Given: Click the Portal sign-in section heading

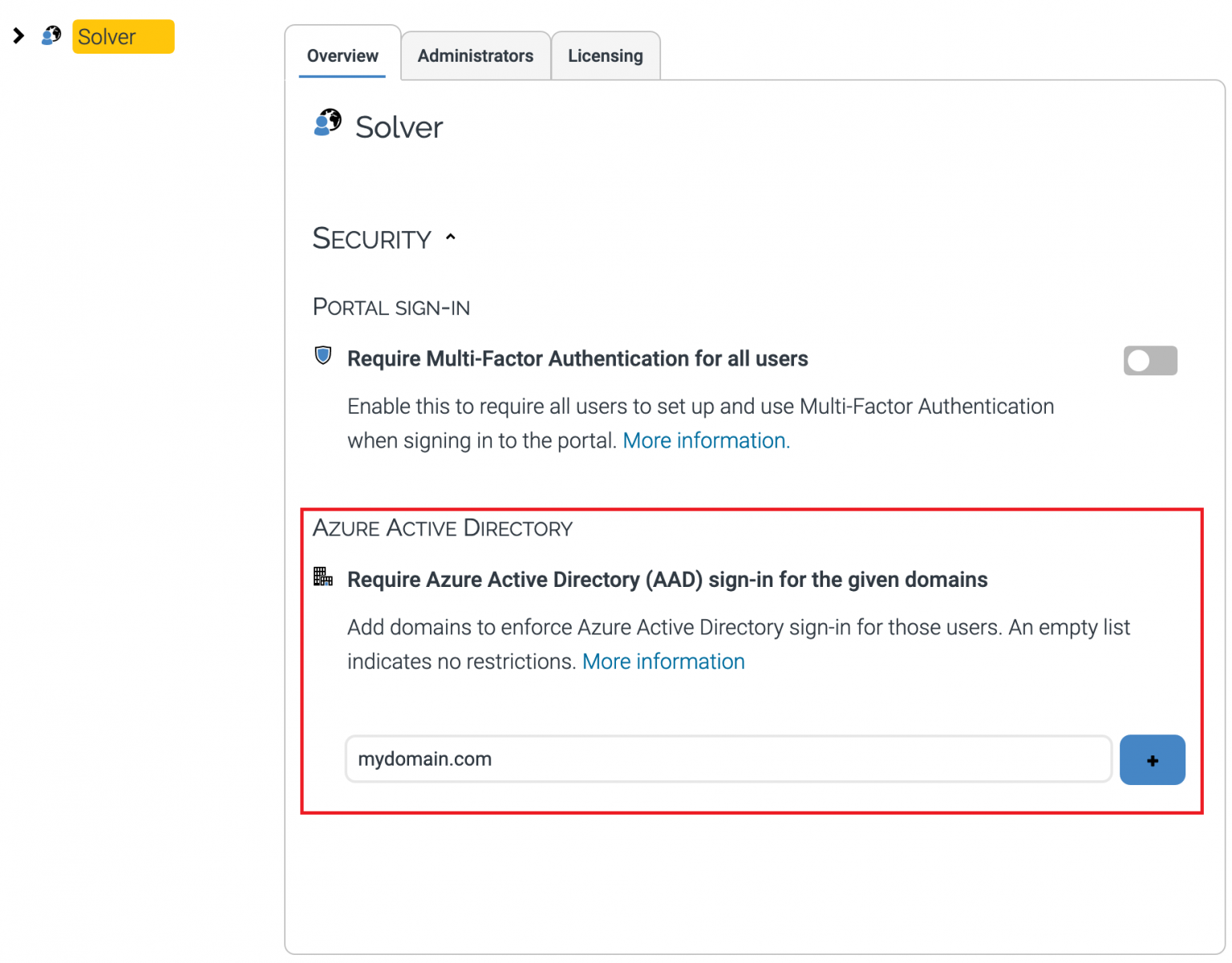Looking at the screenshot, I should coord(391,306).
